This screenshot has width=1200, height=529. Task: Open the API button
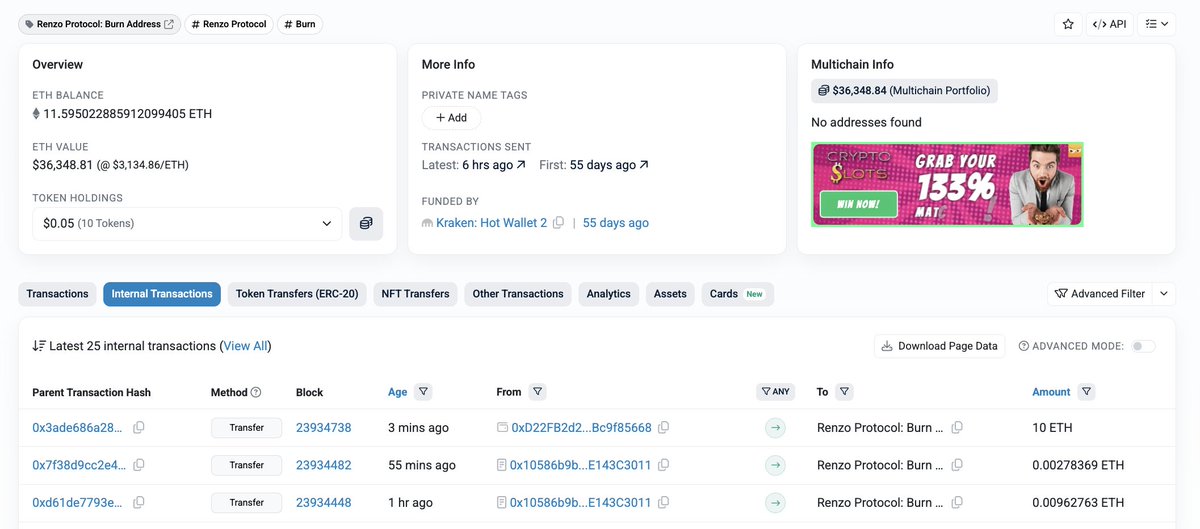pos(1110,24)
